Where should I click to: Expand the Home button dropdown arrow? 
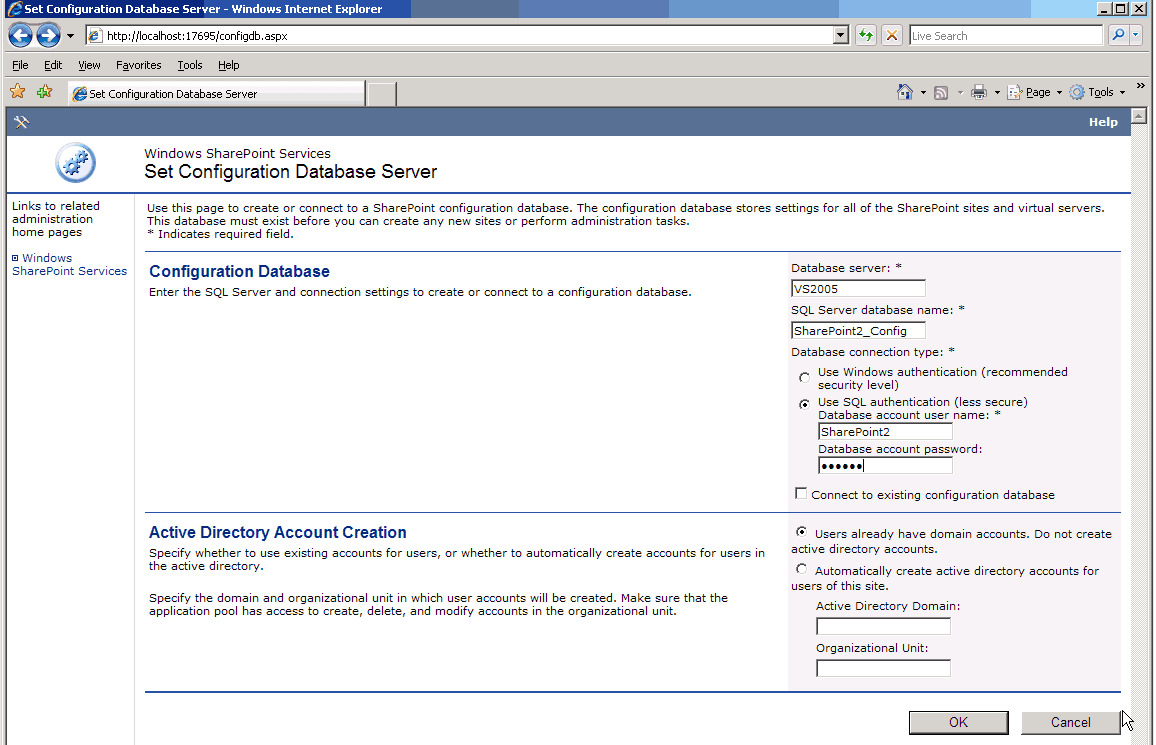coord(923,92)
